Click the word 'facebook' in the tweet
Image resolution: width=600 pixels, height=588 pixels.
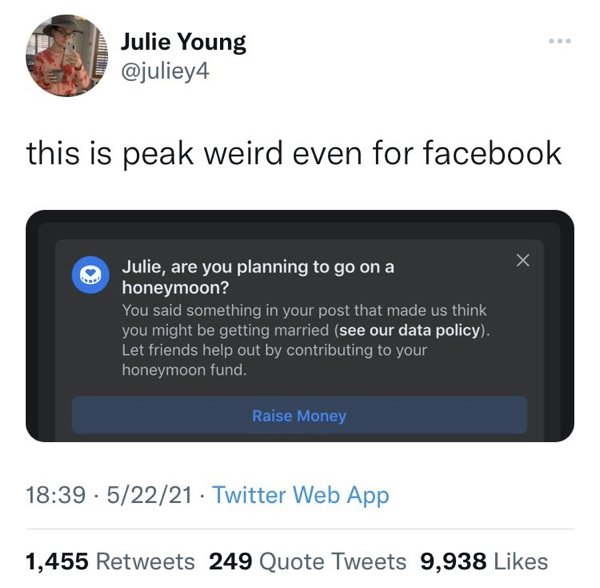(x=493, y=153)
